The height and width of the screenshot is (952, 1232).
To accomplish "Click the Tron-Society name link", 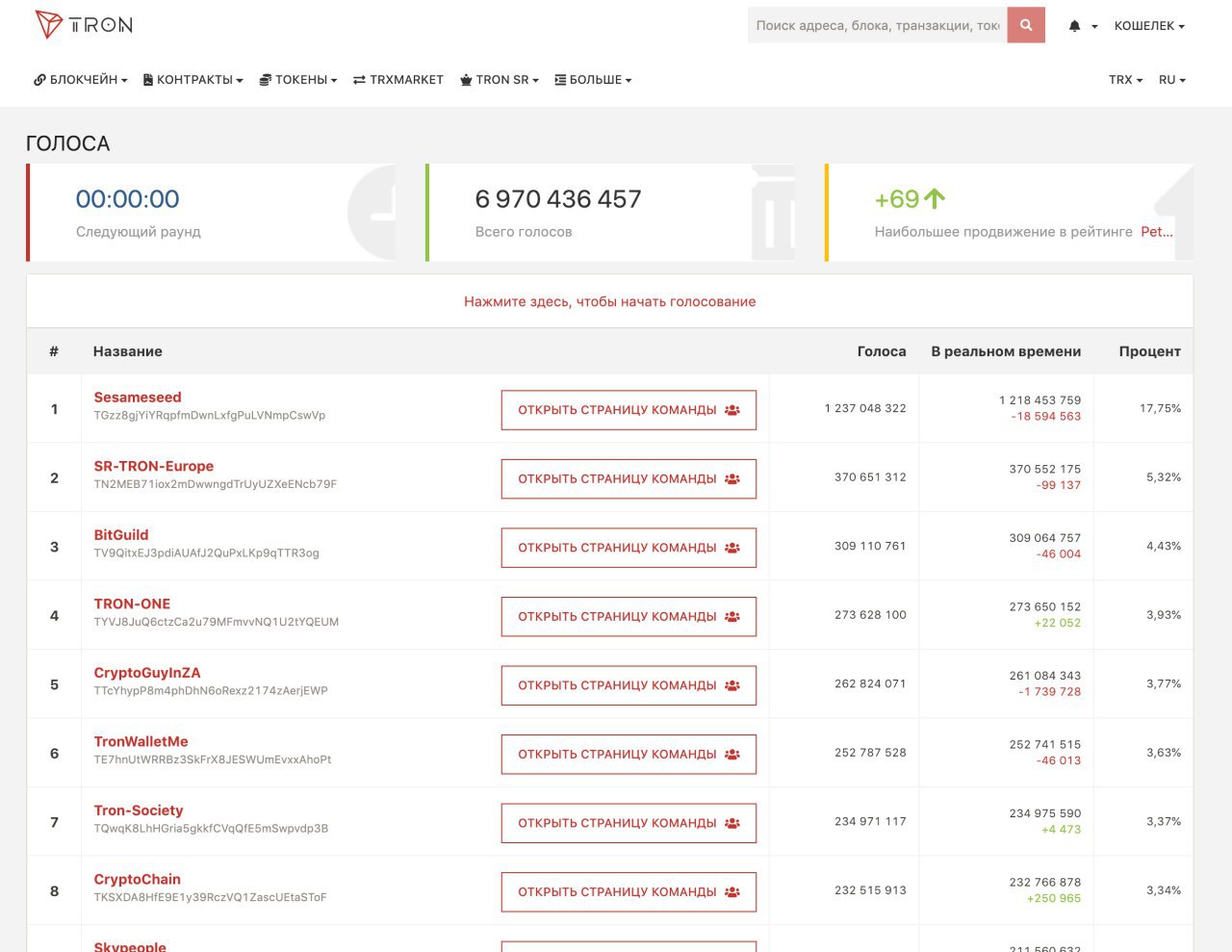I will (139, 810).
